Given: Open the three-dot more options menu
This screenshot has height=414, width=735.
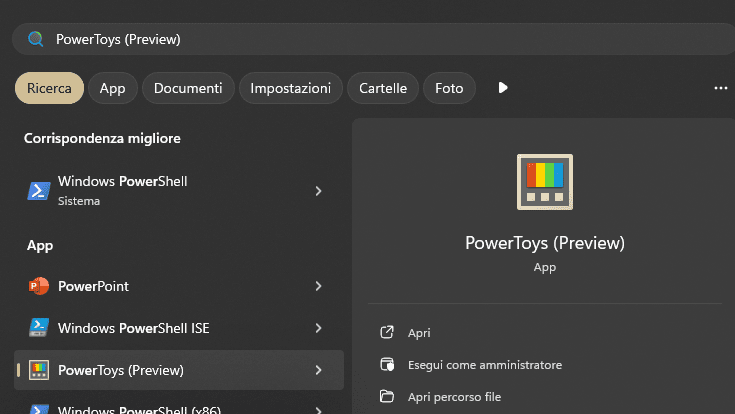Looking at the screenshot, I should point(720,88).
